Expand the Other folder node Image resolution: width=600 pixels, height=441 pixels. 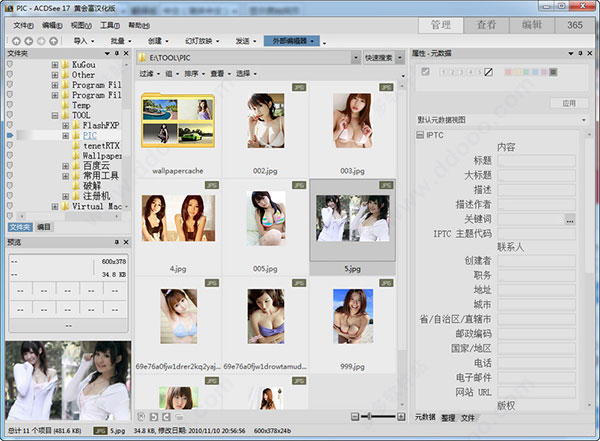click(x=55, y=75)
